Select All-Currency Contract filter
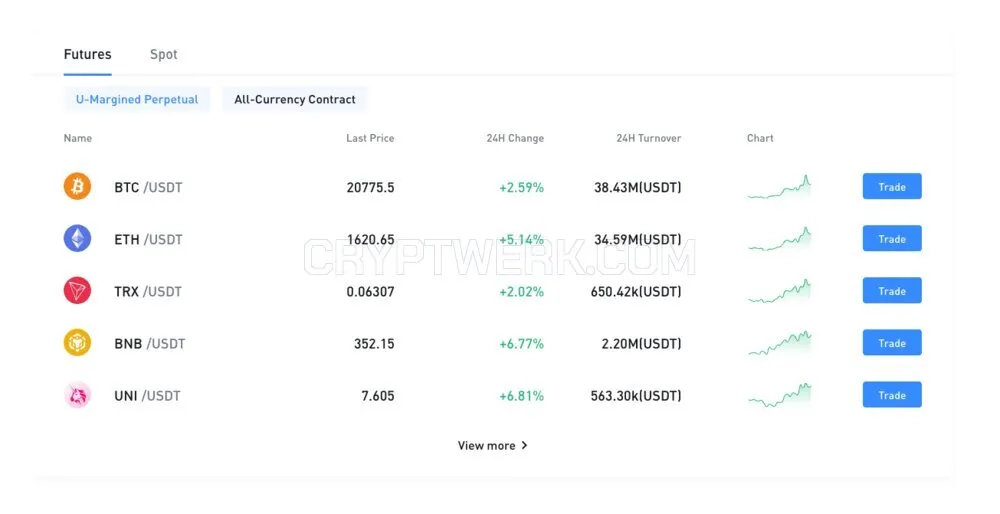 tap(295, 99)
